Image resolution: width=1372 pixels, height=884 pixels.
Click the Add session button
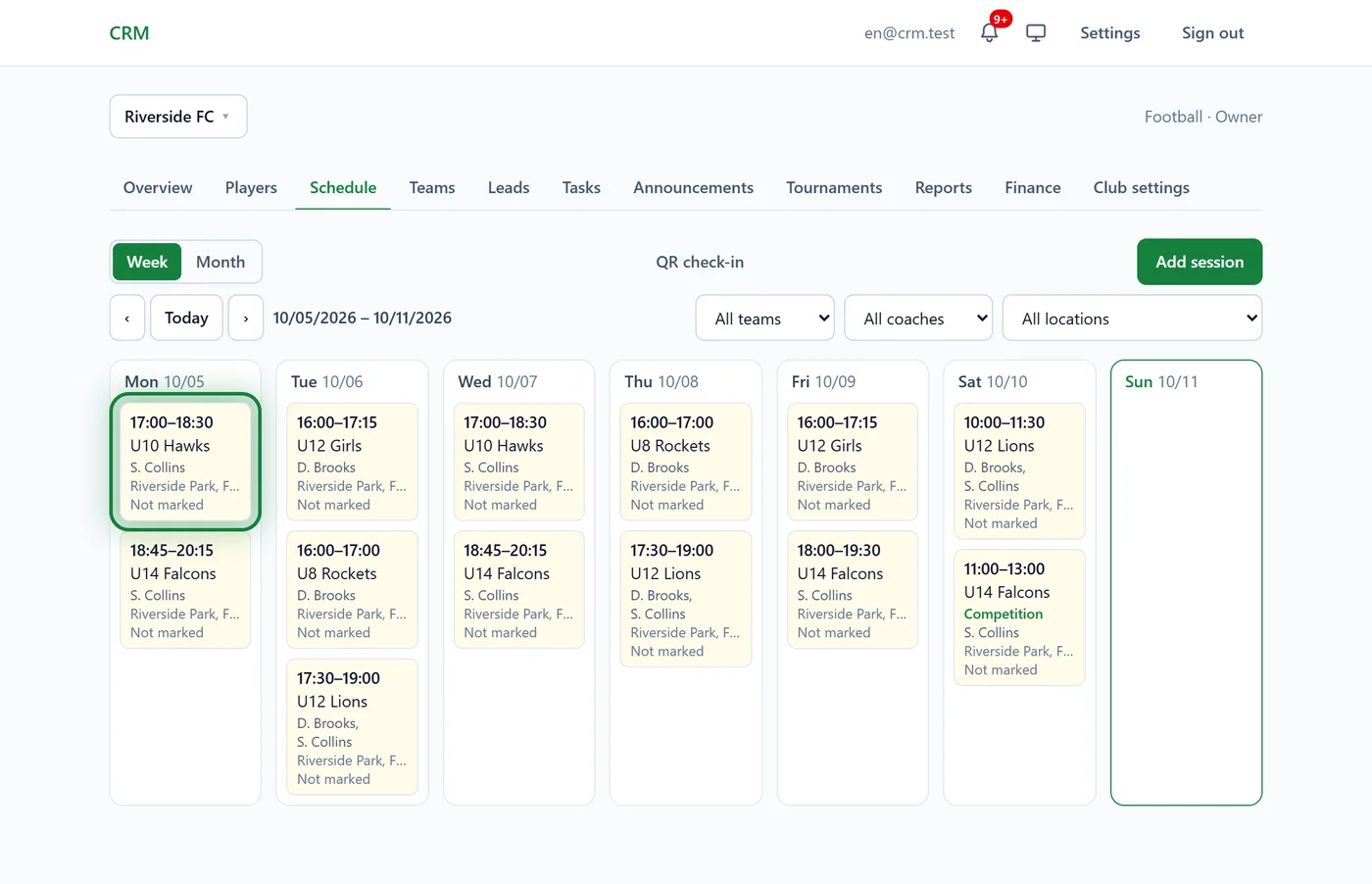coord(1200,262)
